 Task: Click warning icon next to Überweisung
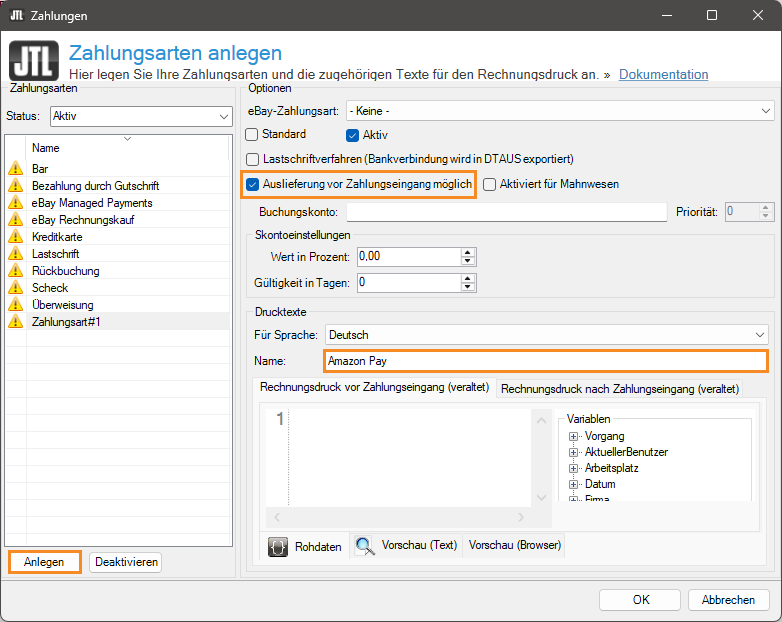[x=15, y=305]
